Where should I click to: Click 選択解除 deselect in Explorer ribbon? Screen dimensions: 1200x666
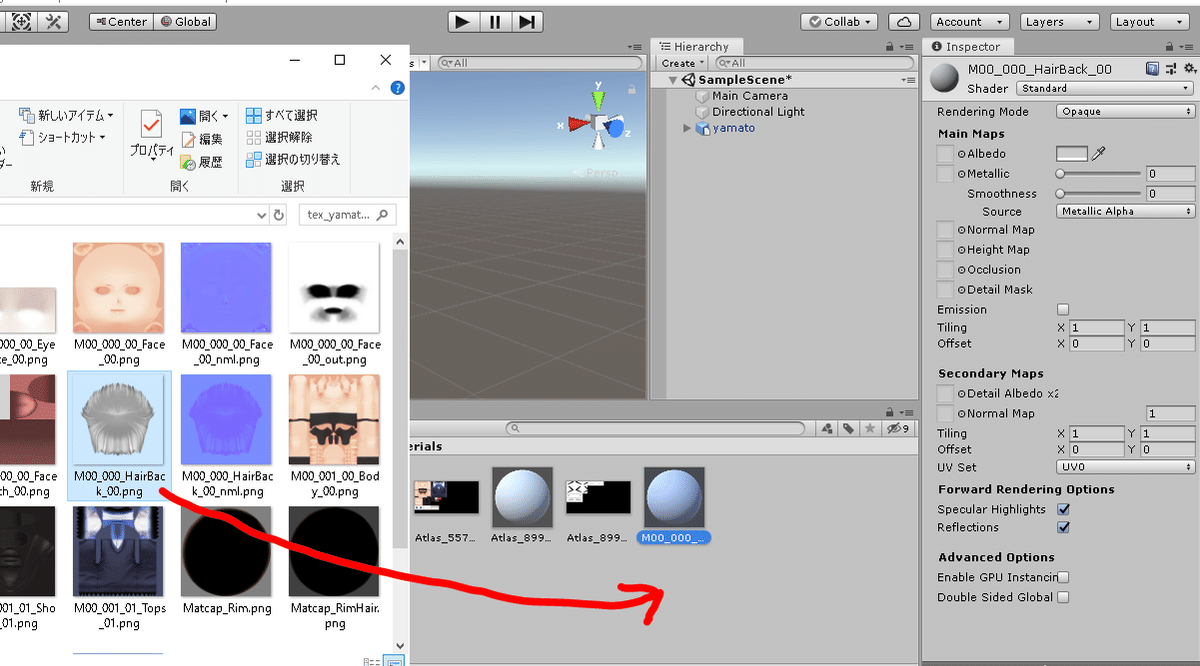click(279, 137)
